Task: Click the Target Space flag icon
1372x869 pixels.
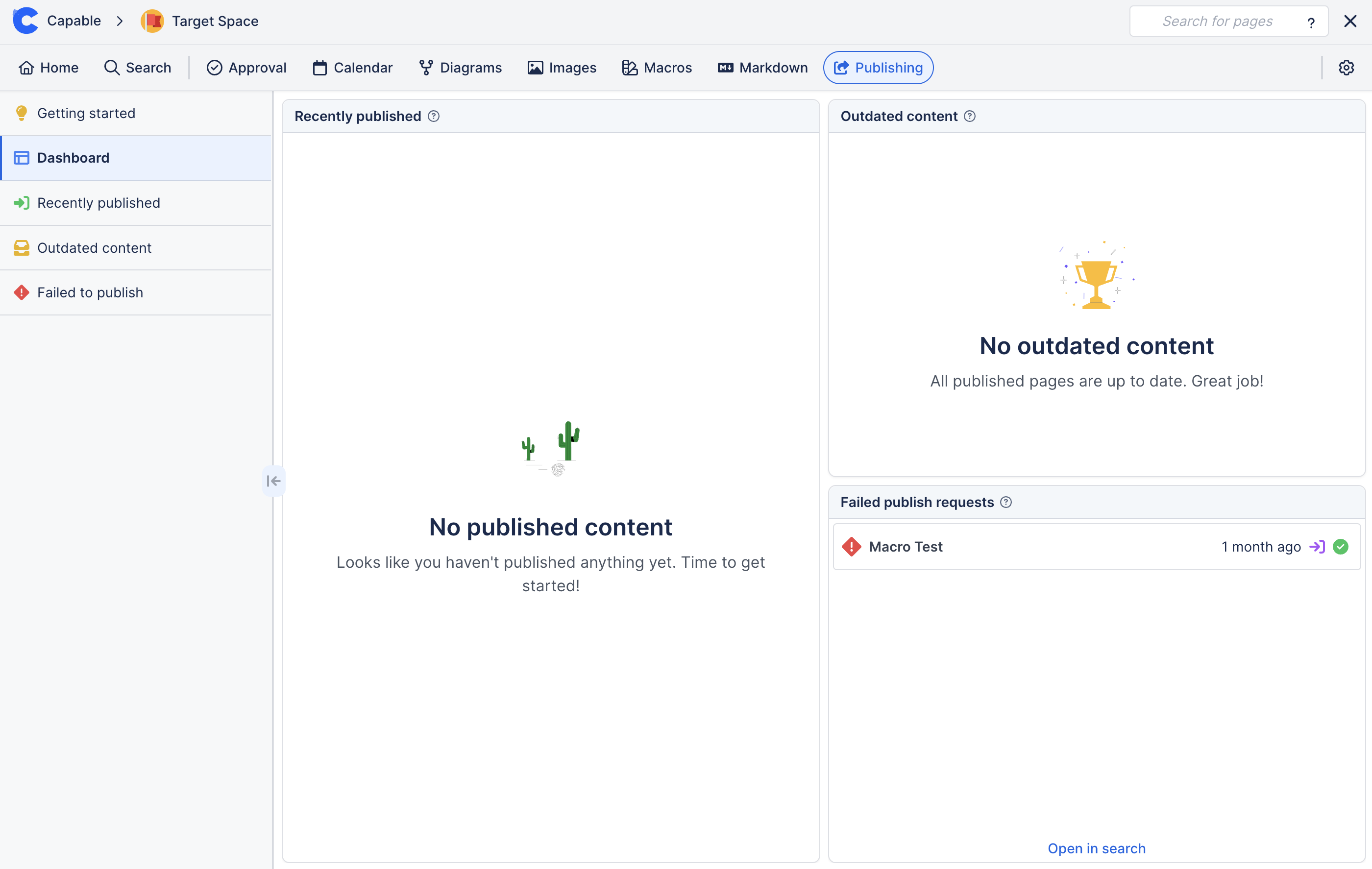Action: (x=151, y=21)
